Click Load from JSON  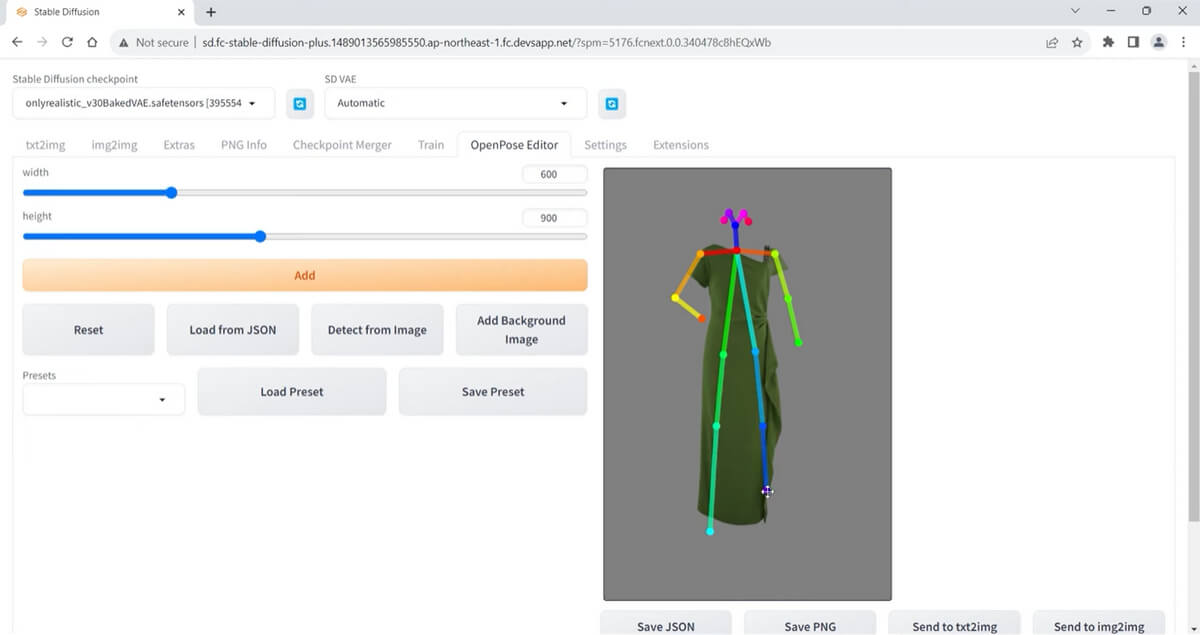point(232,329)
